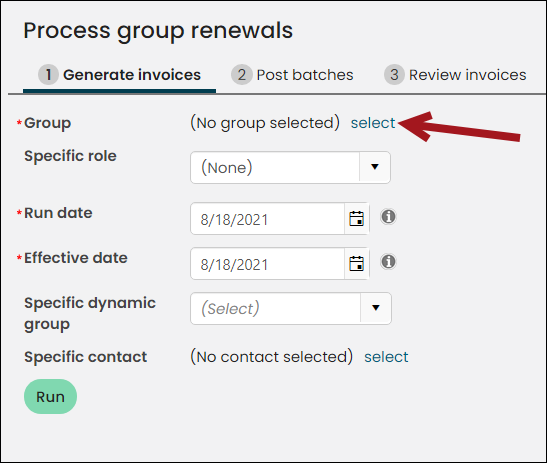
Task: Open the Effective date calendar picker
Action: tap(357, 263)
